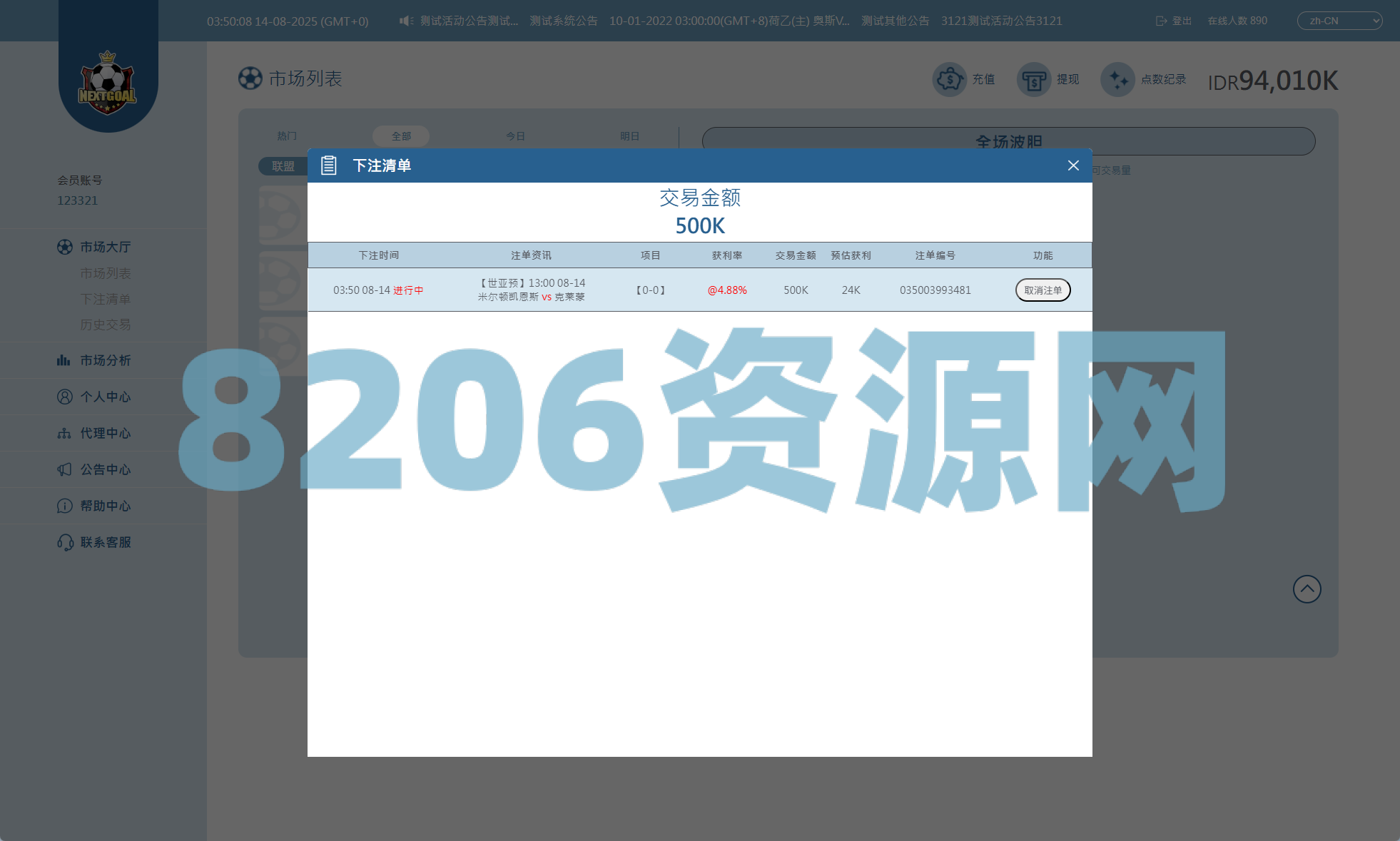
Task: Go to 历史交易 in the sidebar
Action: pyautogui.click(x=106, y=325)
